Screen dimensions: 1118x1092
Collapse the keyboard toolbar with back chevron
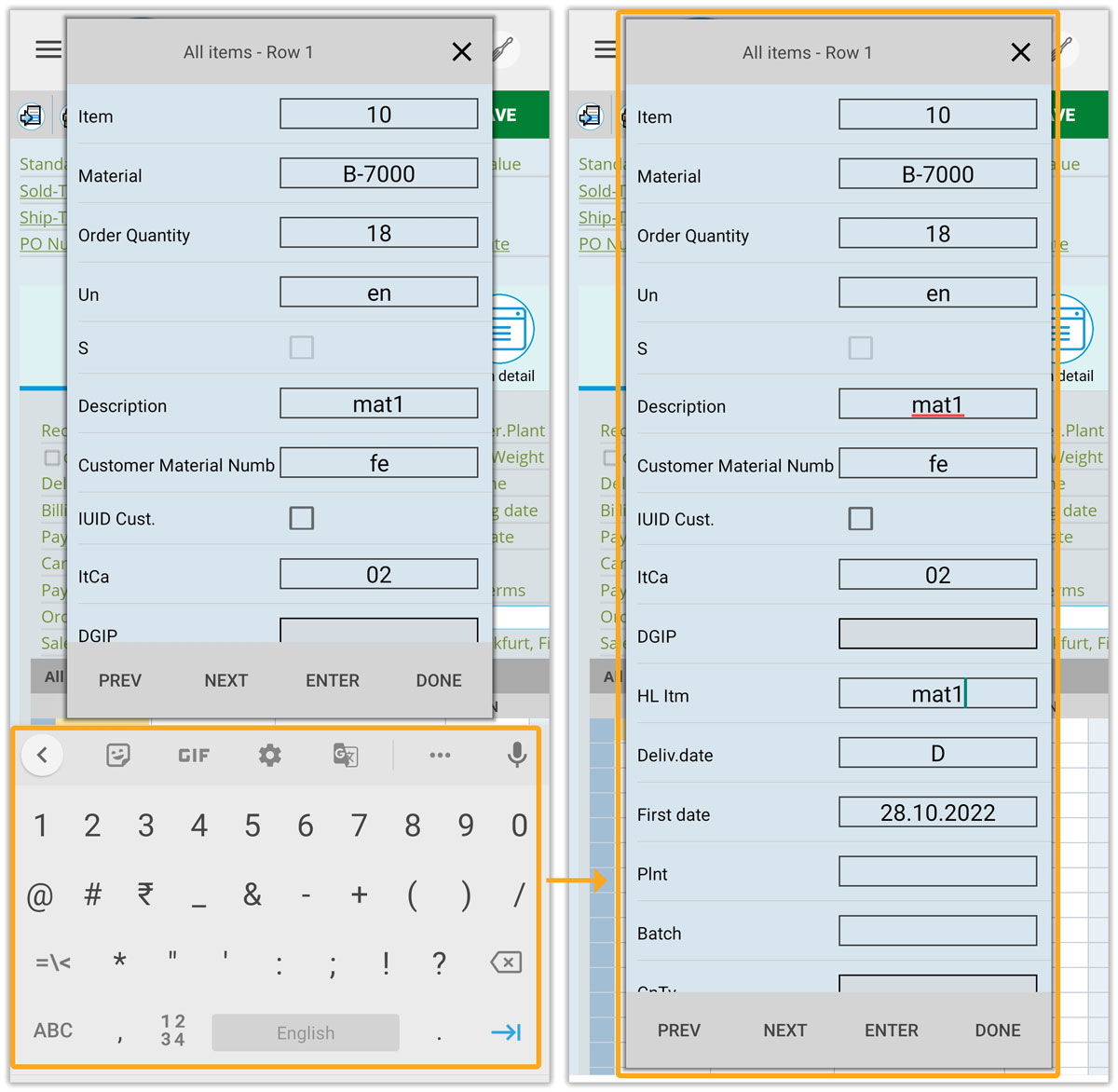pyautogui.click(x=42, y=755)
